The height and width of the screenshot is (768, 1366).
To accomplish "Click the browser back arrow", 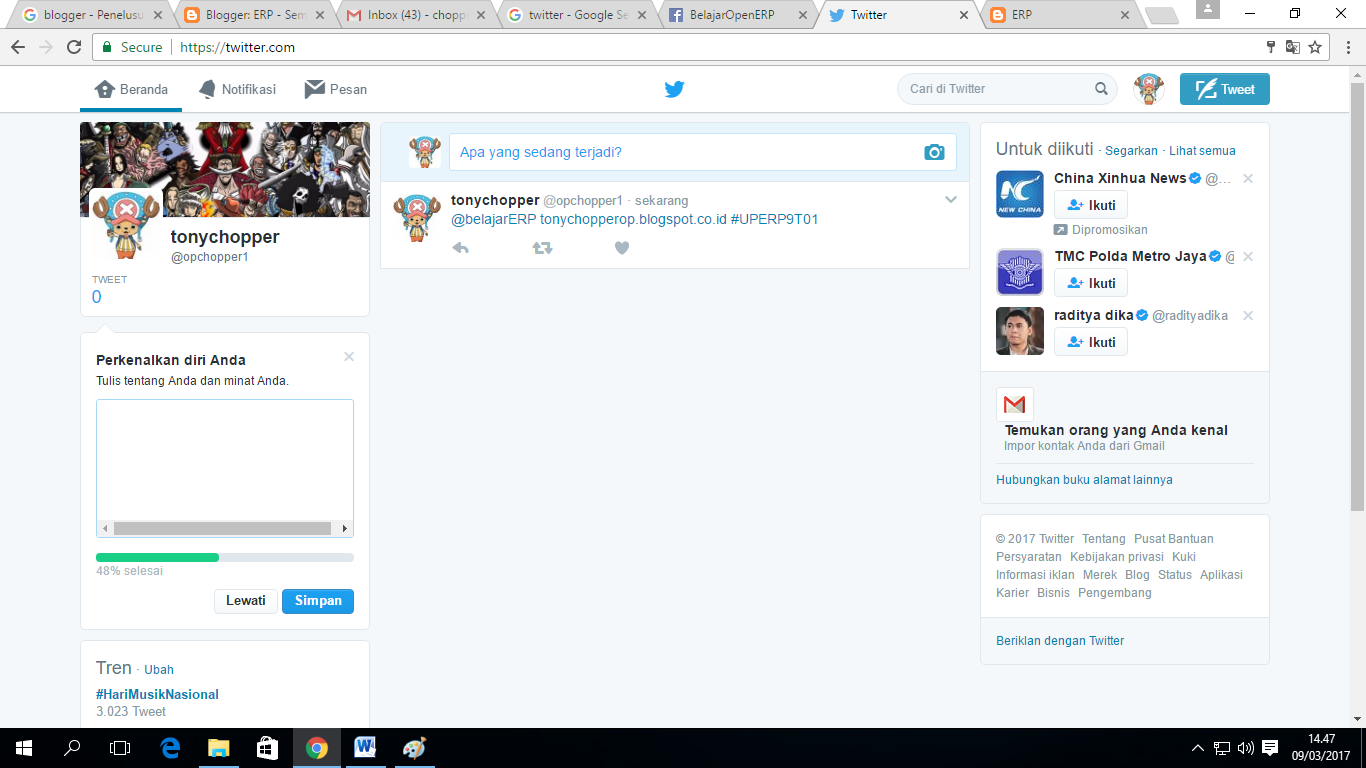I will pos(18,47).
